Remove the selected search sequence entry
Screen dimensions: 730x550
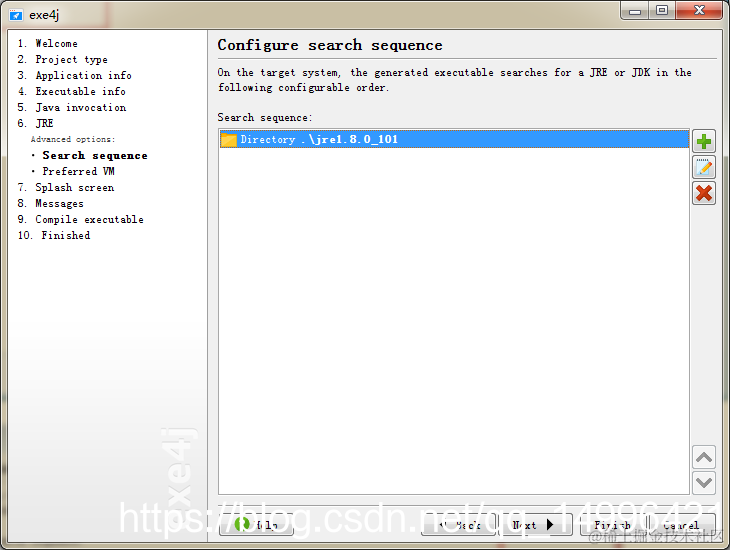703,193
